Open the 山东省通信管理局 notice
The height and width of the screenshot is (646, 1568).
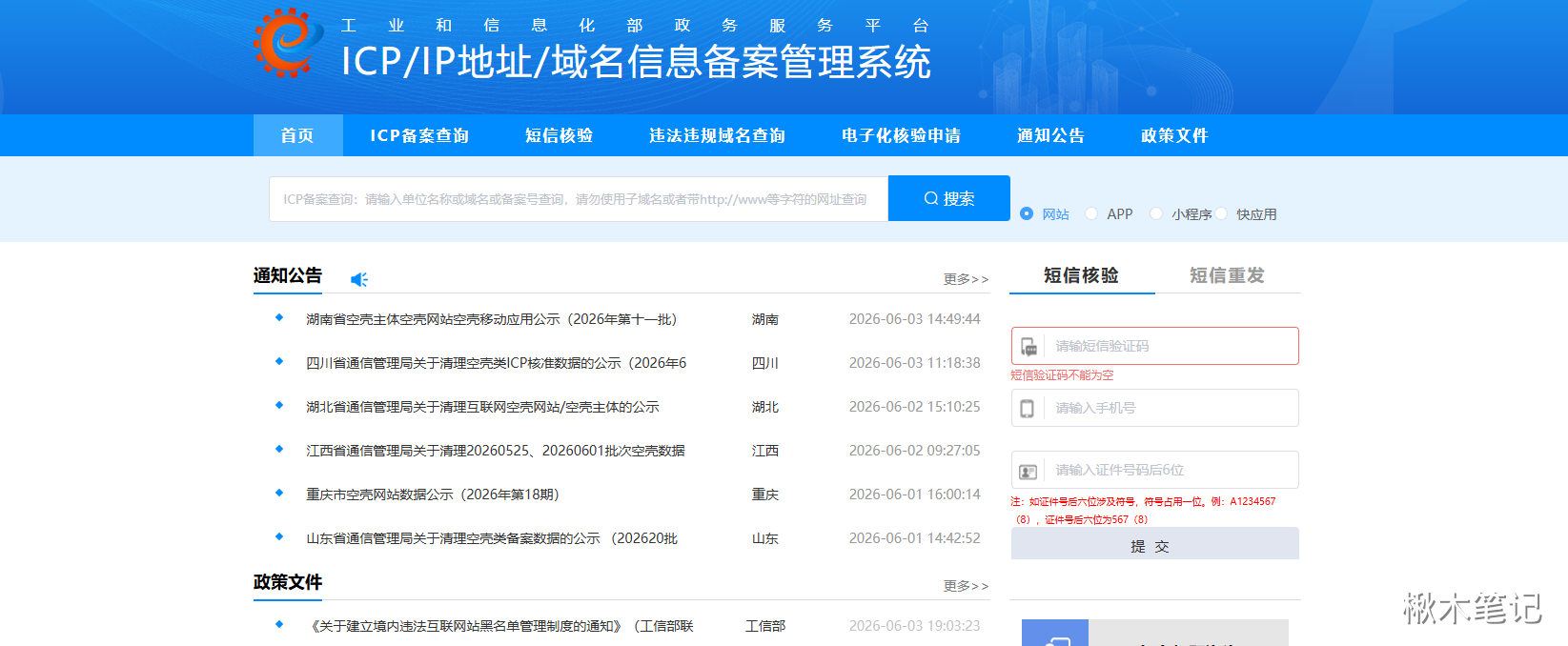(492, 538)
